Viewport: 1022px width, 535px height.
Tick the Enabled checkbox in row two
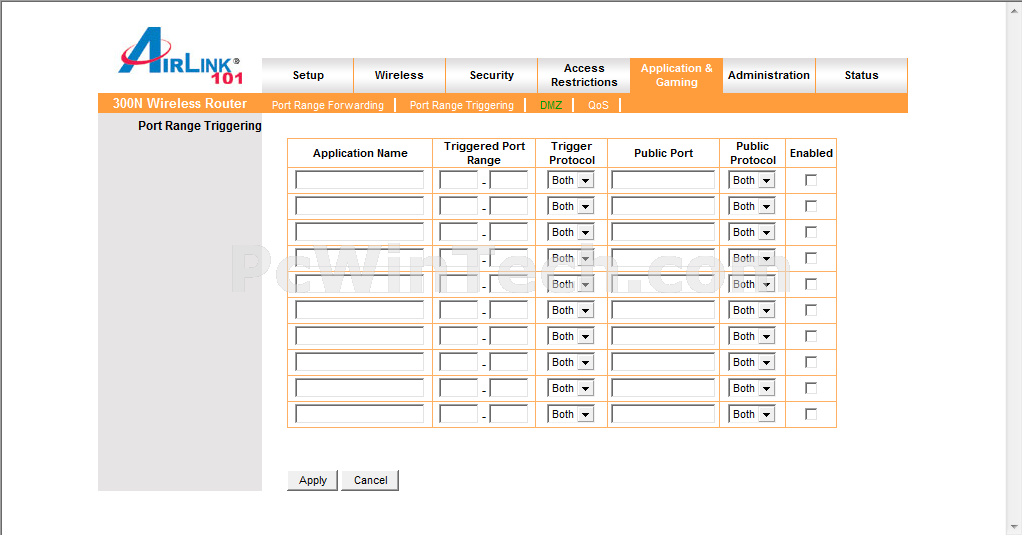[x=811, y=206]
